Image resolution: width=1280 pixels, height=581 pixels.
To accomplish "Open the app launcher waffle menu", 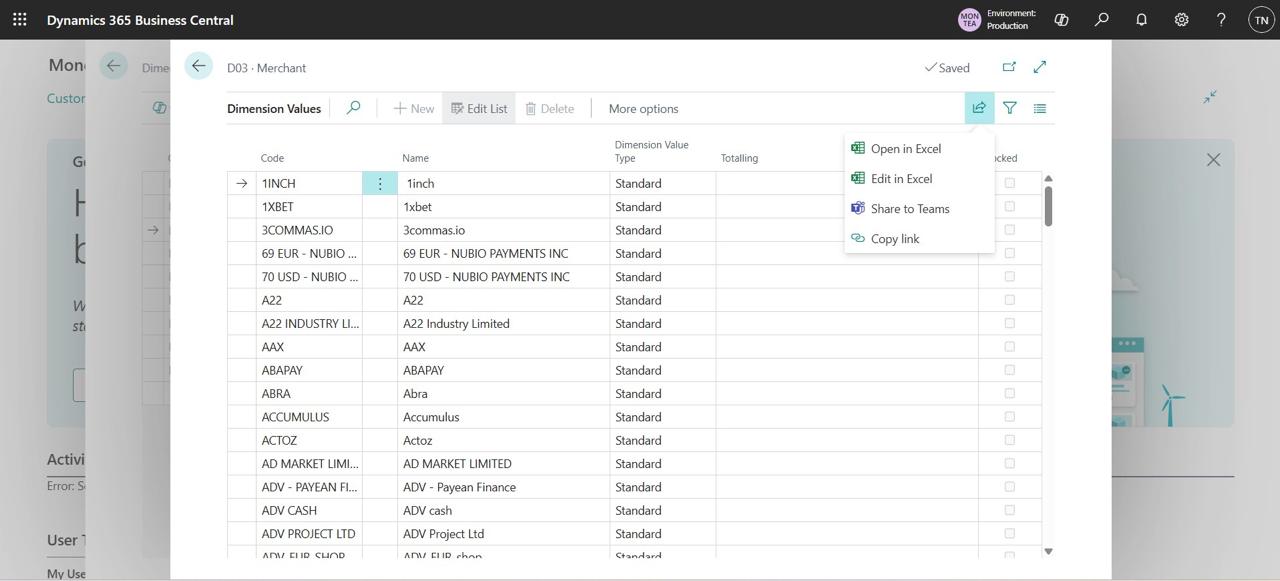I will [x=20, y=19].
